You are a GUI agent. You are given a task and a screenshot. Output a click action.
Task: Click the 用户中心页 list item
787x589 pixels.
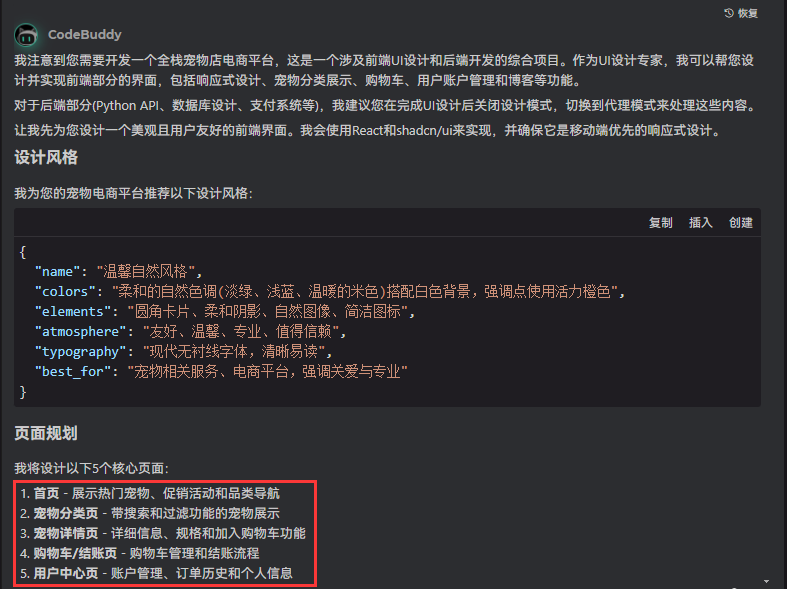[x=156, y=573]
